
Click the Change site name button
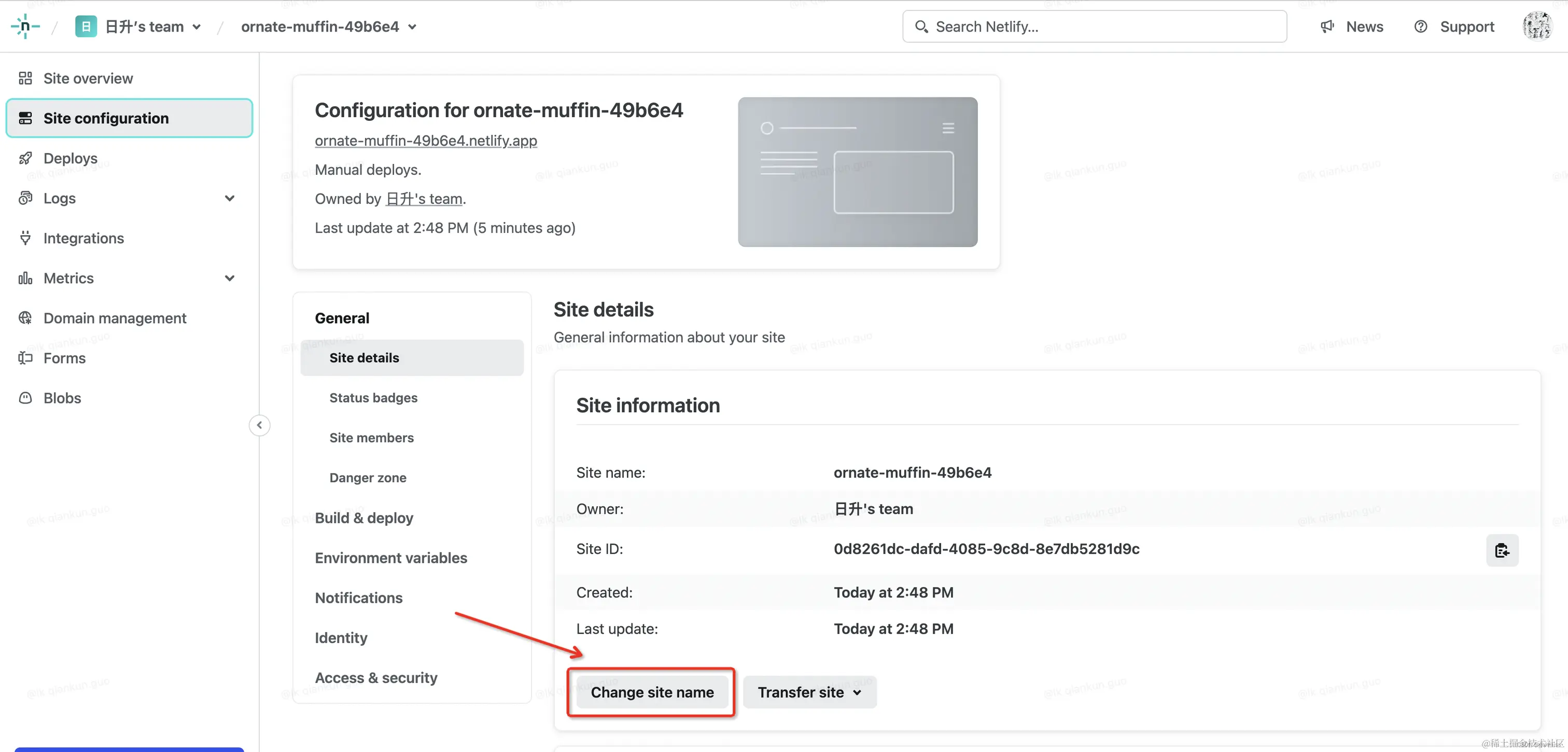pyautogui.click(x=652, y=692)
